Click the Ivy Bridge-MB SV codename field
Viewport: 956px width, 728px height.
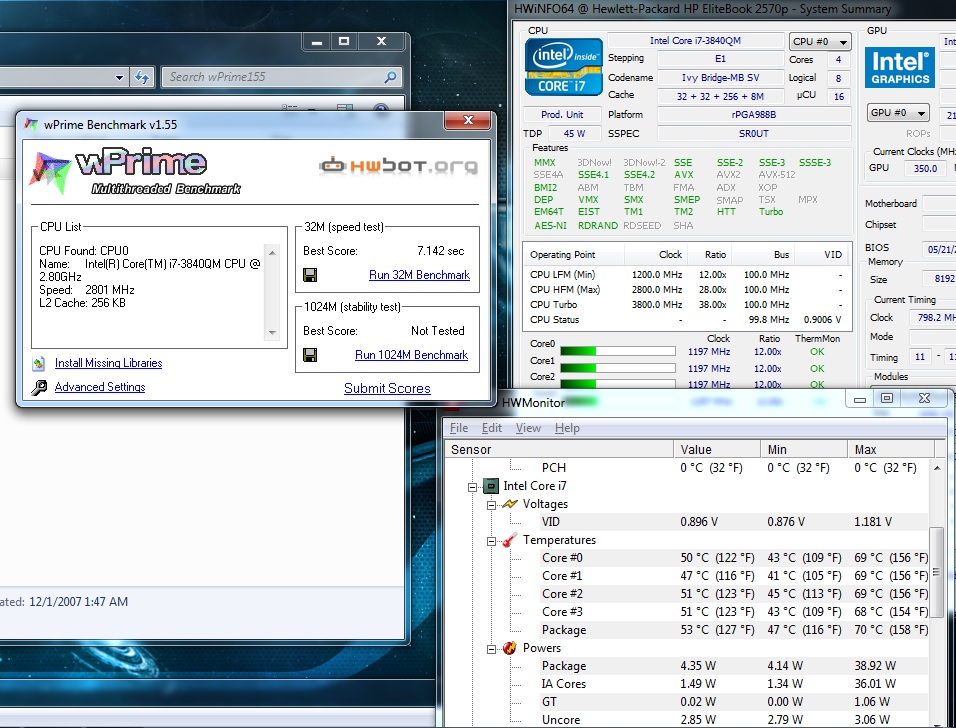click(x=720, y=77)
